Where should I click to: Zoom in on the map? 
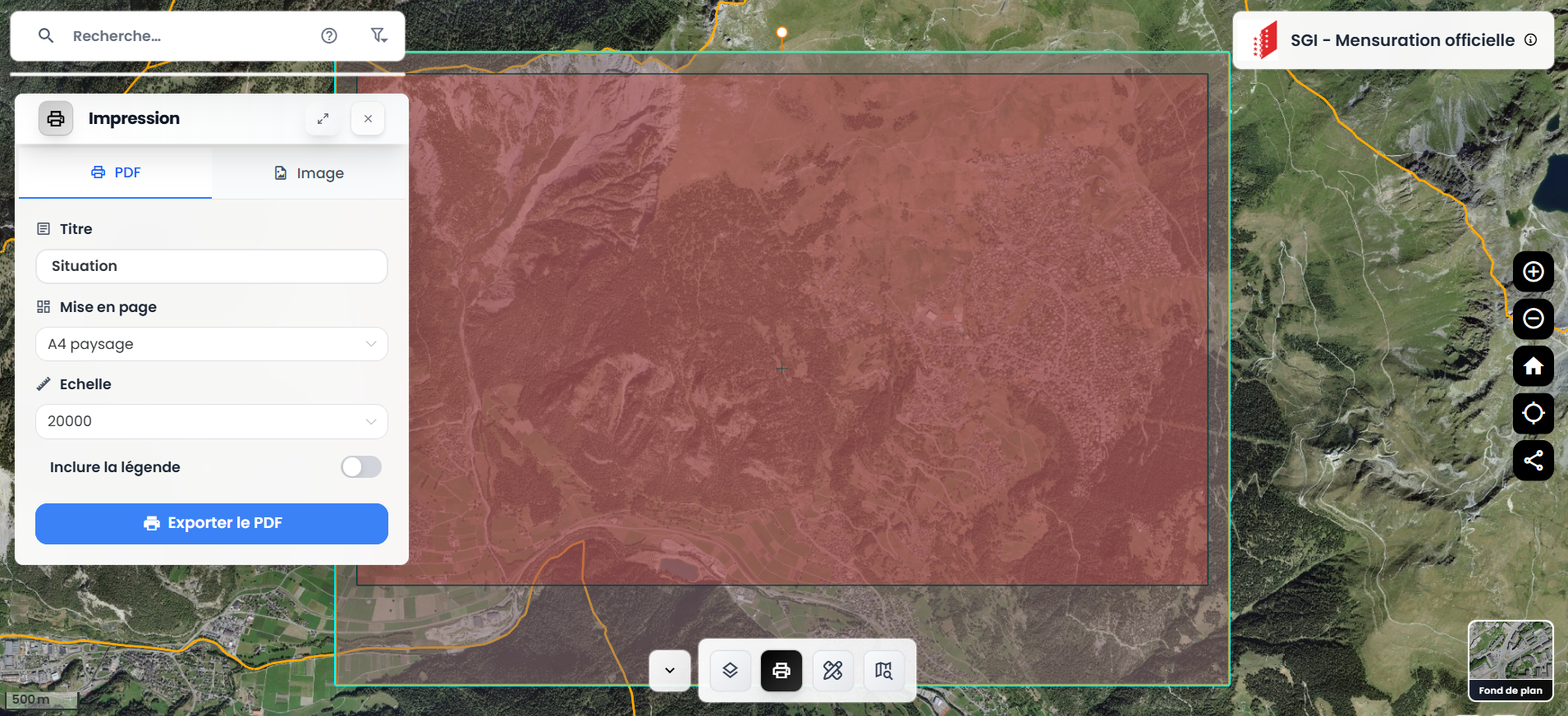pos(1533,272)
